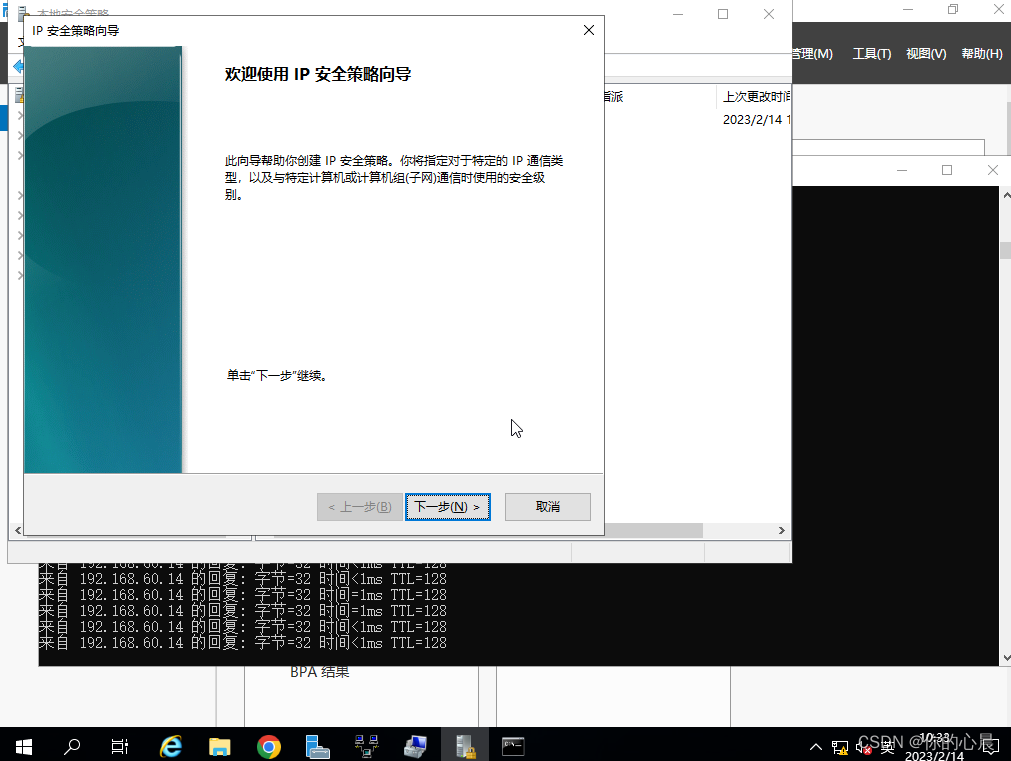1011x761 pixels.
Task: Open Task View from the taskbar
Action: [120, 746]
